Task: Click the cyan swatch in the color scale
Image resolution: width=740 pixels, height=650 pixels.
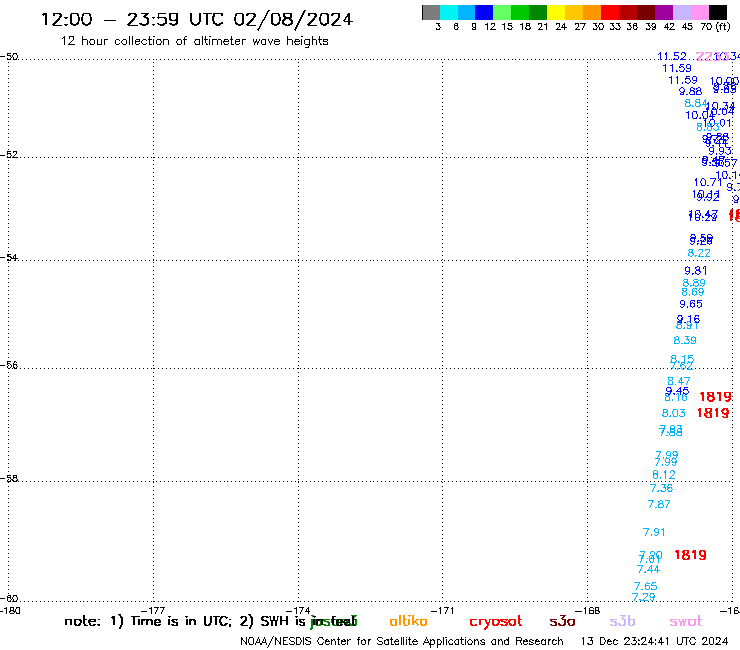Action: pyautogui.click(x=449, y=12)
